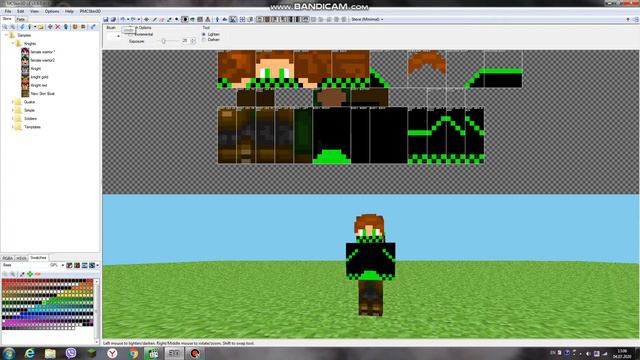Open the Undo history dropdown arrow

click(x=128, y=19)
